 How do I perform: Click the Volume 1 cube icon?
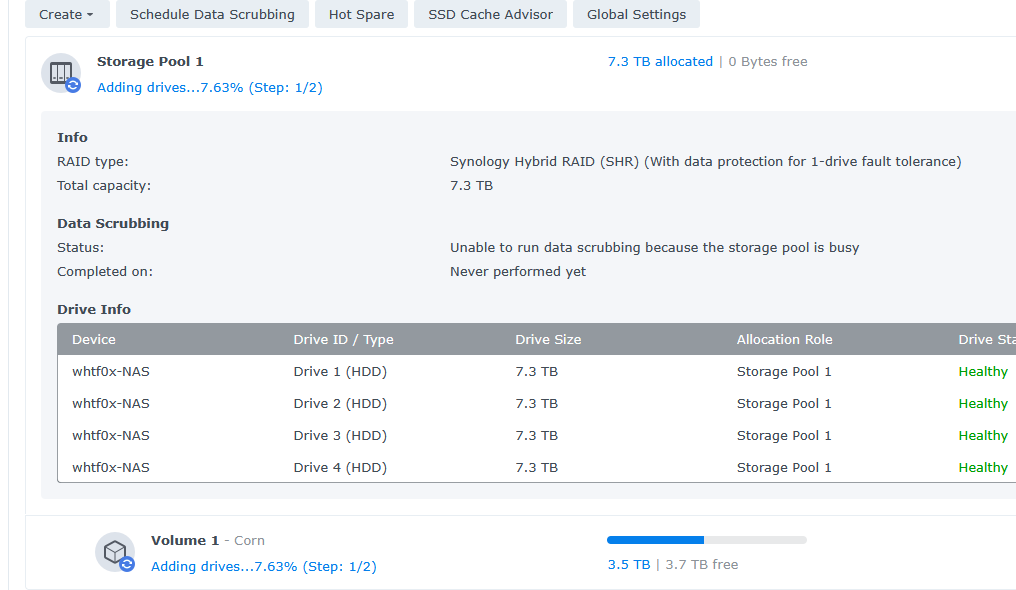[x=115, y=552]
